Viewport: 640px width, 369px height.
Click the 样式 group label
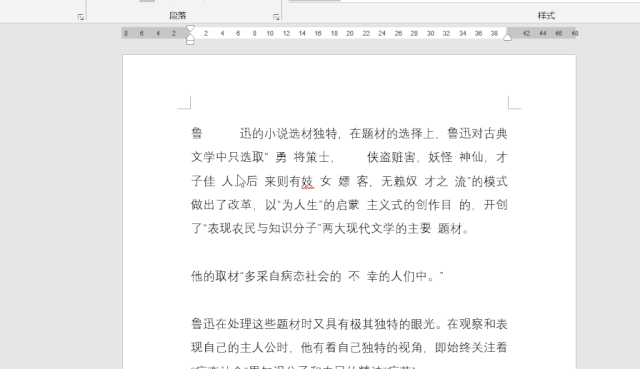click(x=546, y=16)
